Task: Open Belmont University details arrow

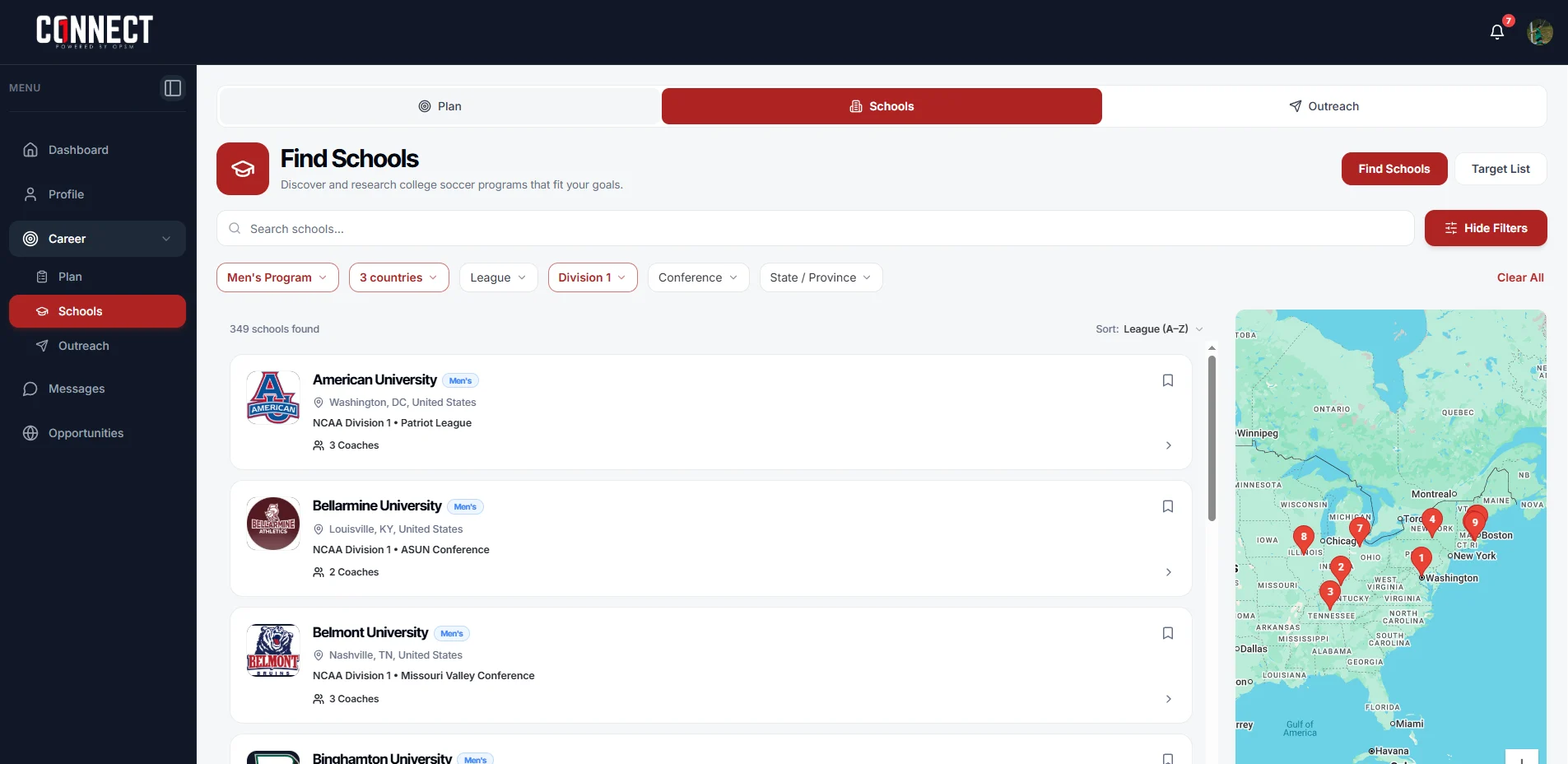Action: click(x=1169, y=699)
